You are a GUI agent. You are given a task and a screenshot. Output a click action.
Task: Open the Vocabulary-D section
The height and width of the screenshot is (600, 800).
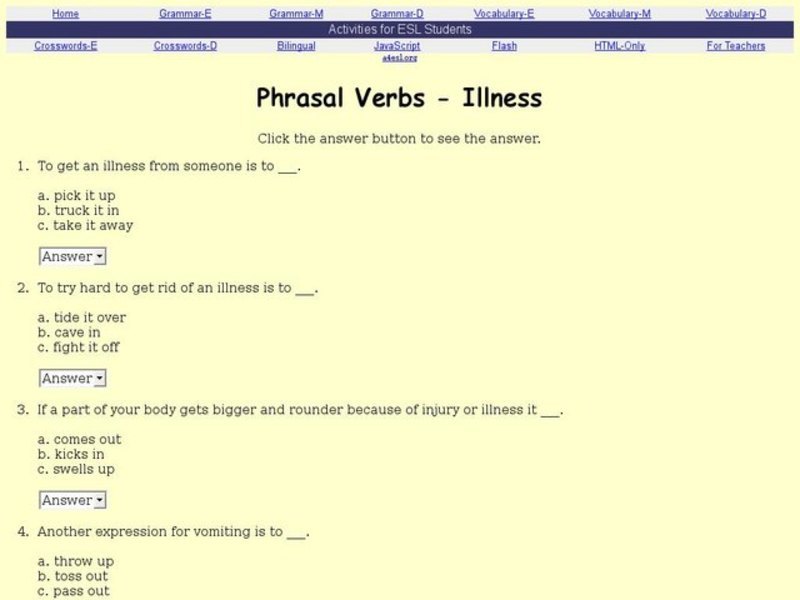pos(734,14)
